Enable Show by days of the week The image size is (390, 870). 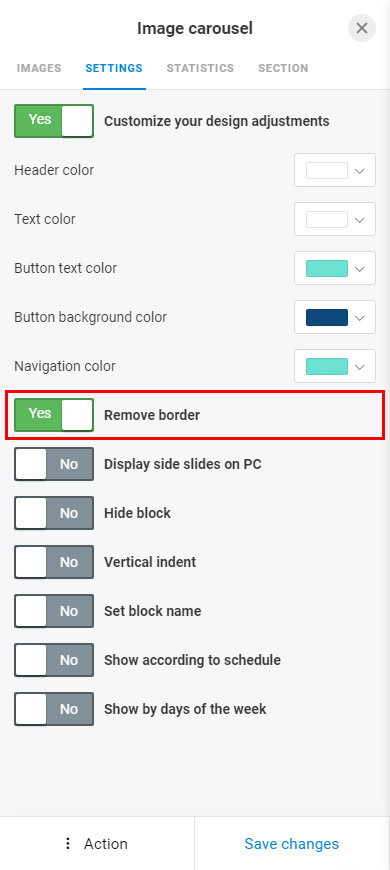point(54,709)
